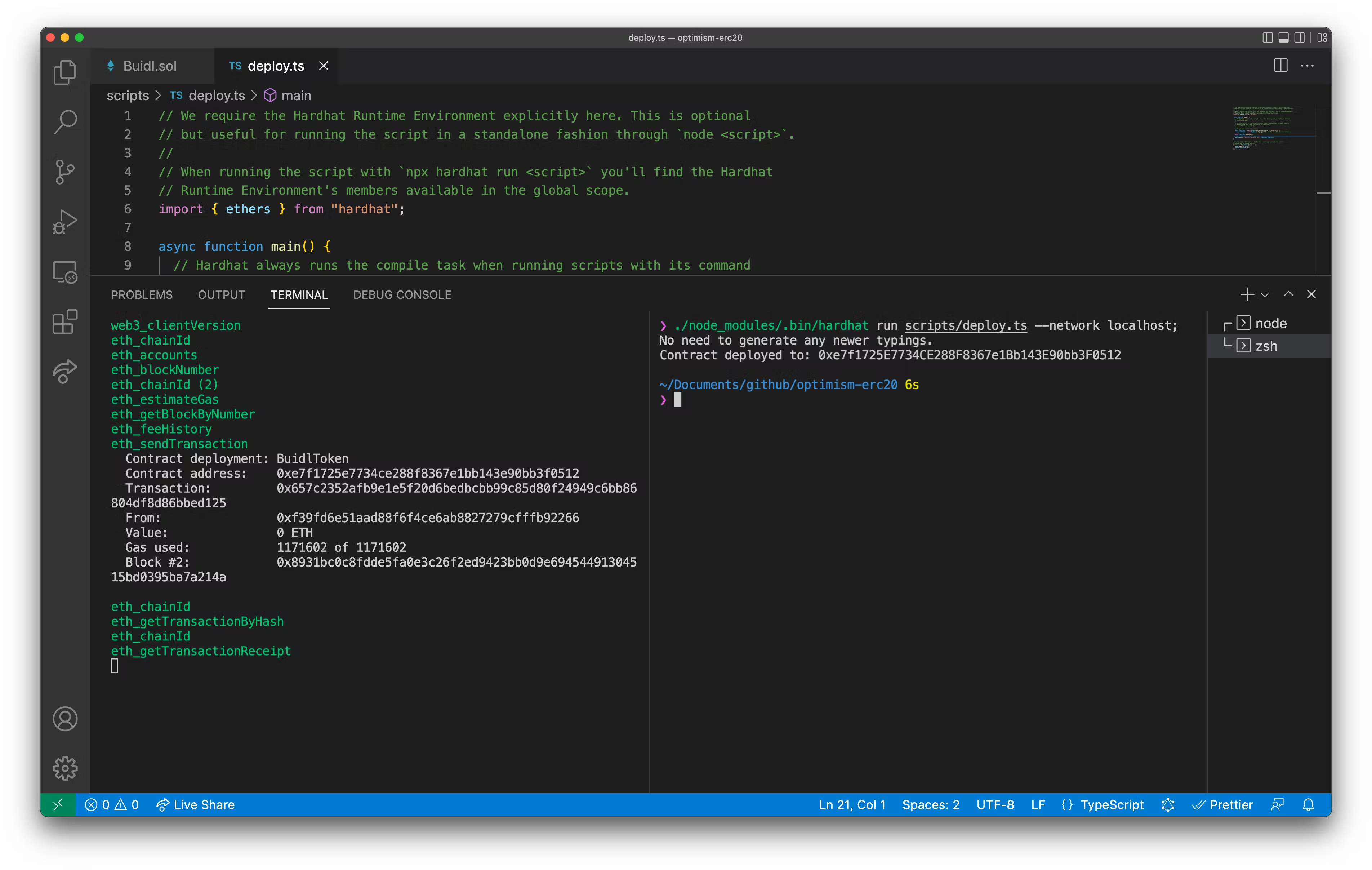Click line number 6 in gutter
This screenshot has width=1372, height=870.
pyautogui.click(x=128, y=209)
